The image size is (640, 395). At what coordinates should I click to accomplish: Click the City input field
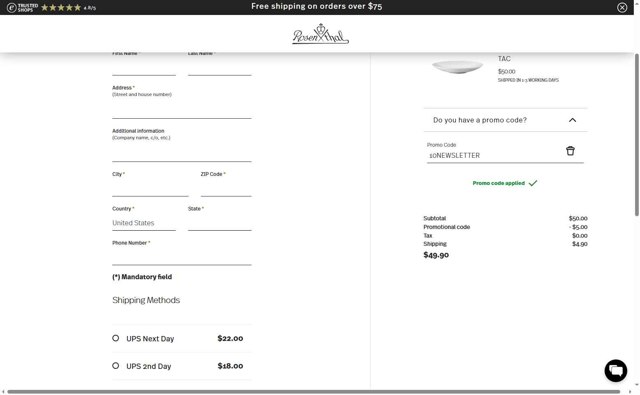pyautogui.click(x=150, y=189)
